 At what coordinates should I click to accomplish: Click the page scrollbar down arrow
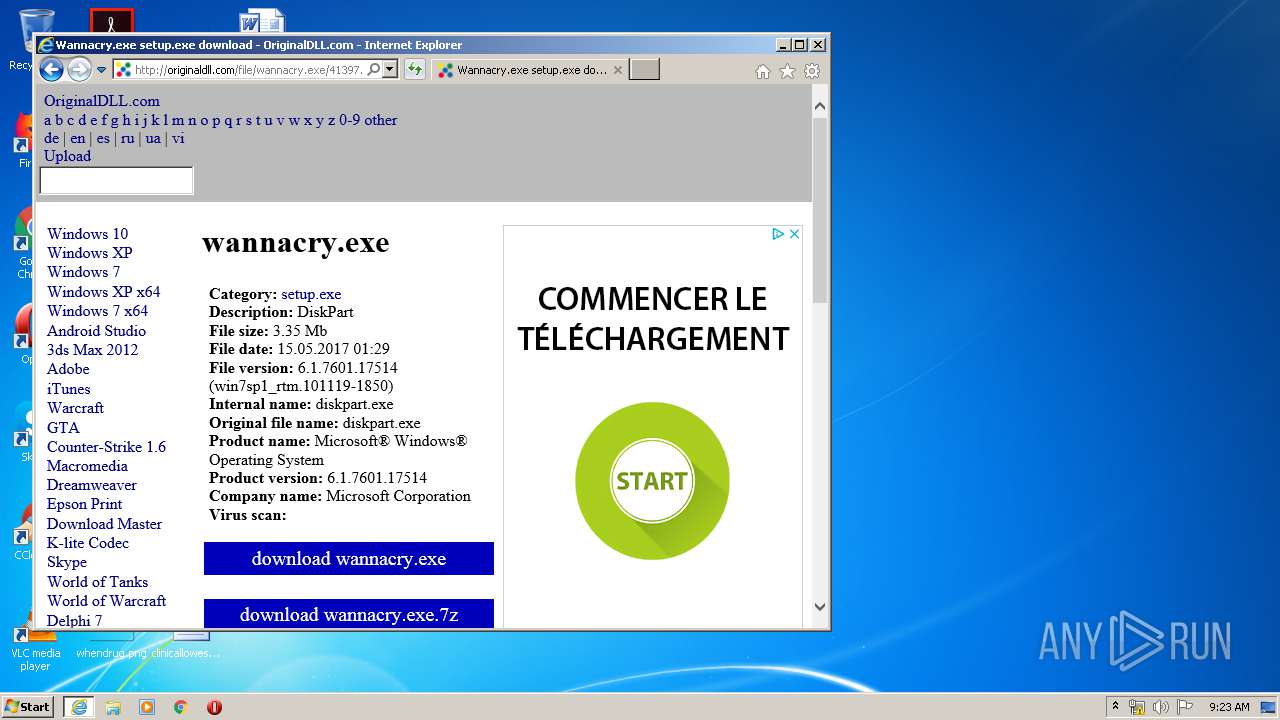(x=820, y=606)
